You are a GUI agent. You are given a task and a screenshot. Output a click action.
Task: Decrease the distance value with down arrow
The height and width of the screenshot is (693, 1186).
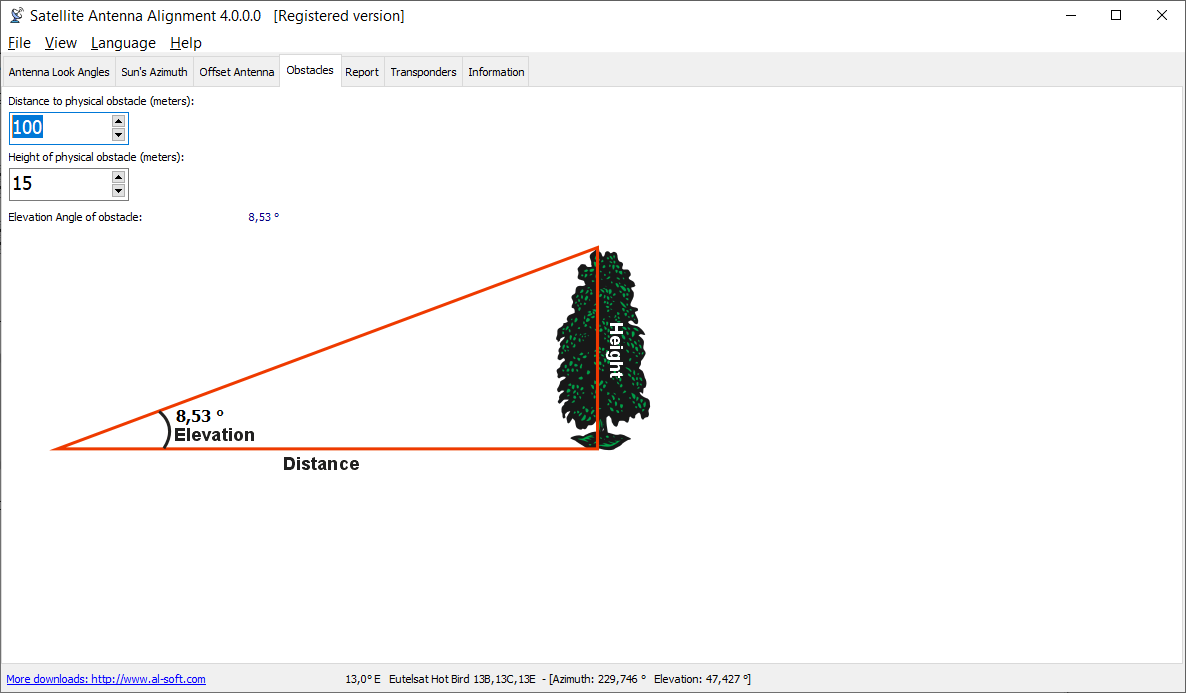[x=118, y=135]
